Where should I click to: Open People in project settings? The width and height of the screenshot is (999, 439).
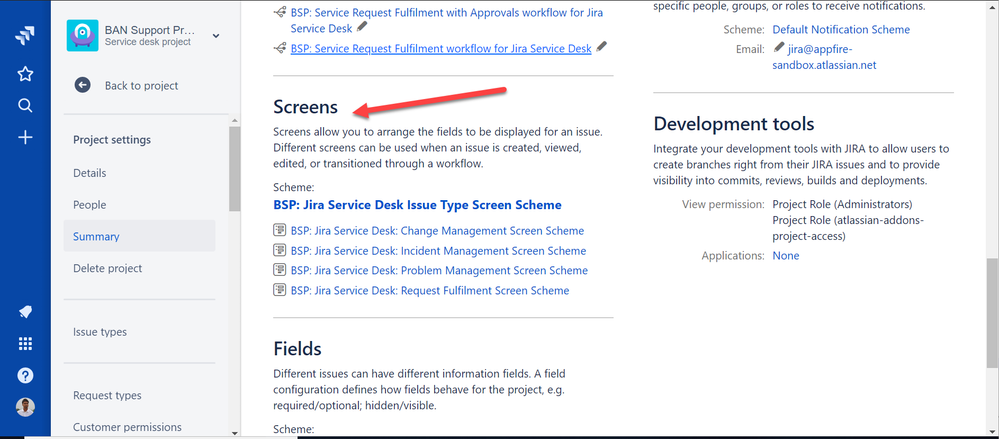[x=89, y=205]
